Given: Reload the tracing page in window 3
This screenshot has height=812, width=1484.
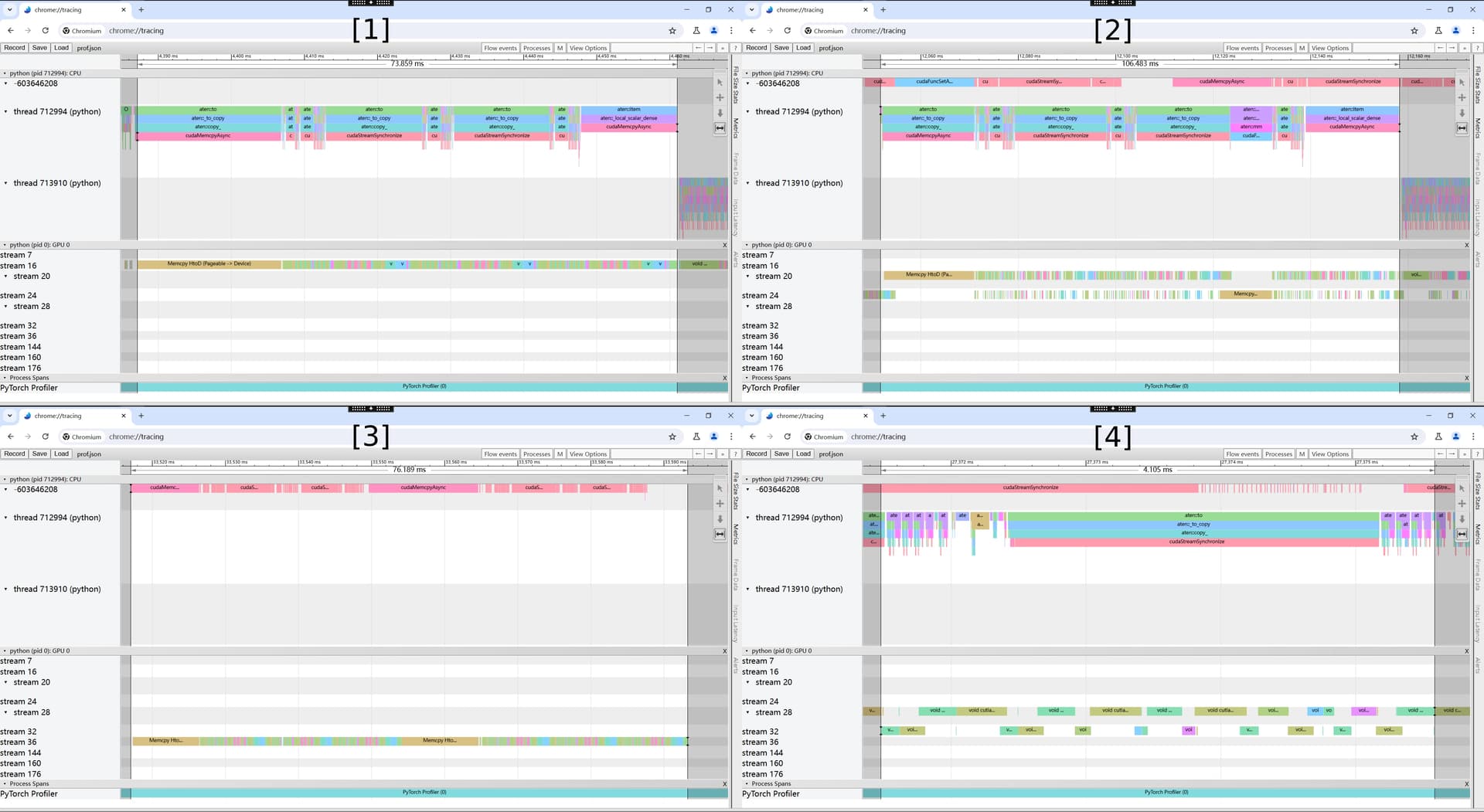Looking at the screenshot, I should [x=46, y=437].
